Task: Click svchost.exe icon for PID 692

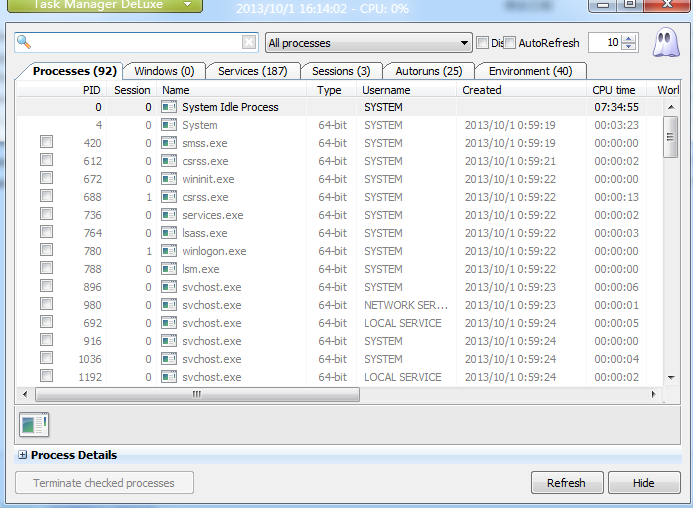Action: coord(169,323)
